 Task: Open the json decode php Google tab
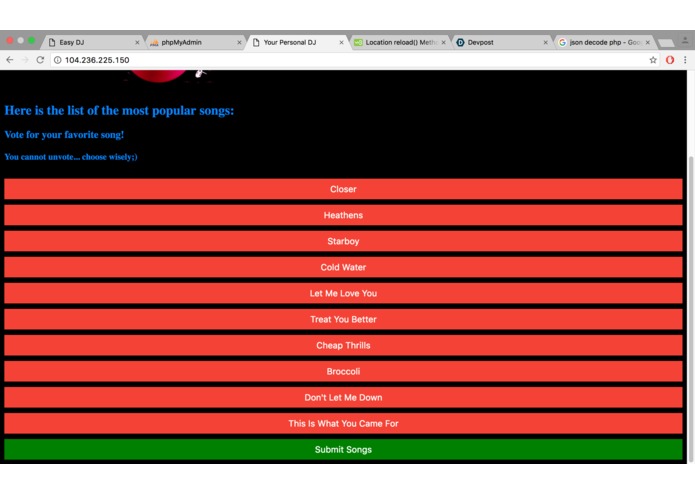603,43
